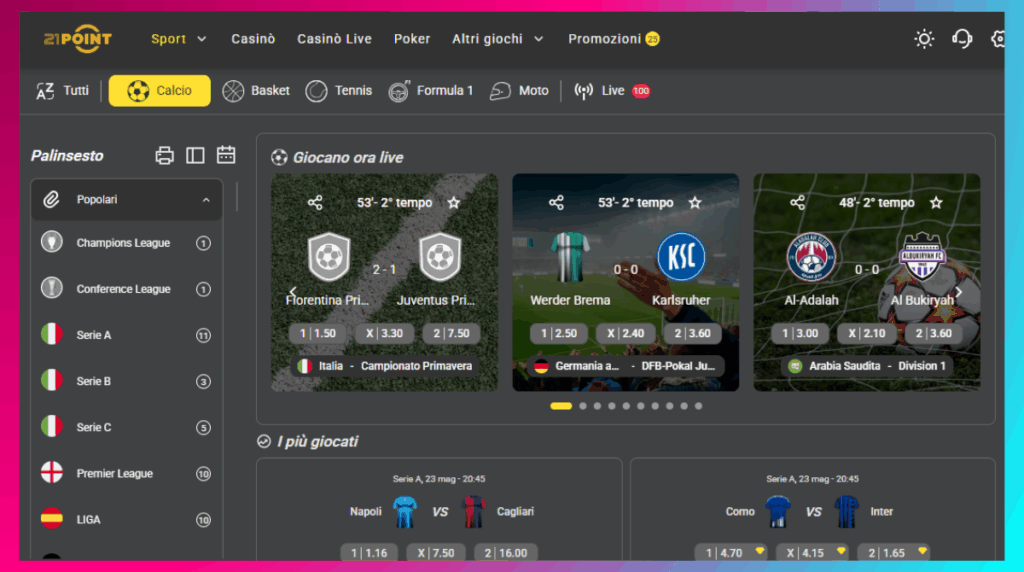
Task: Show all sports with Tutti
Action: tap(63, 91)
